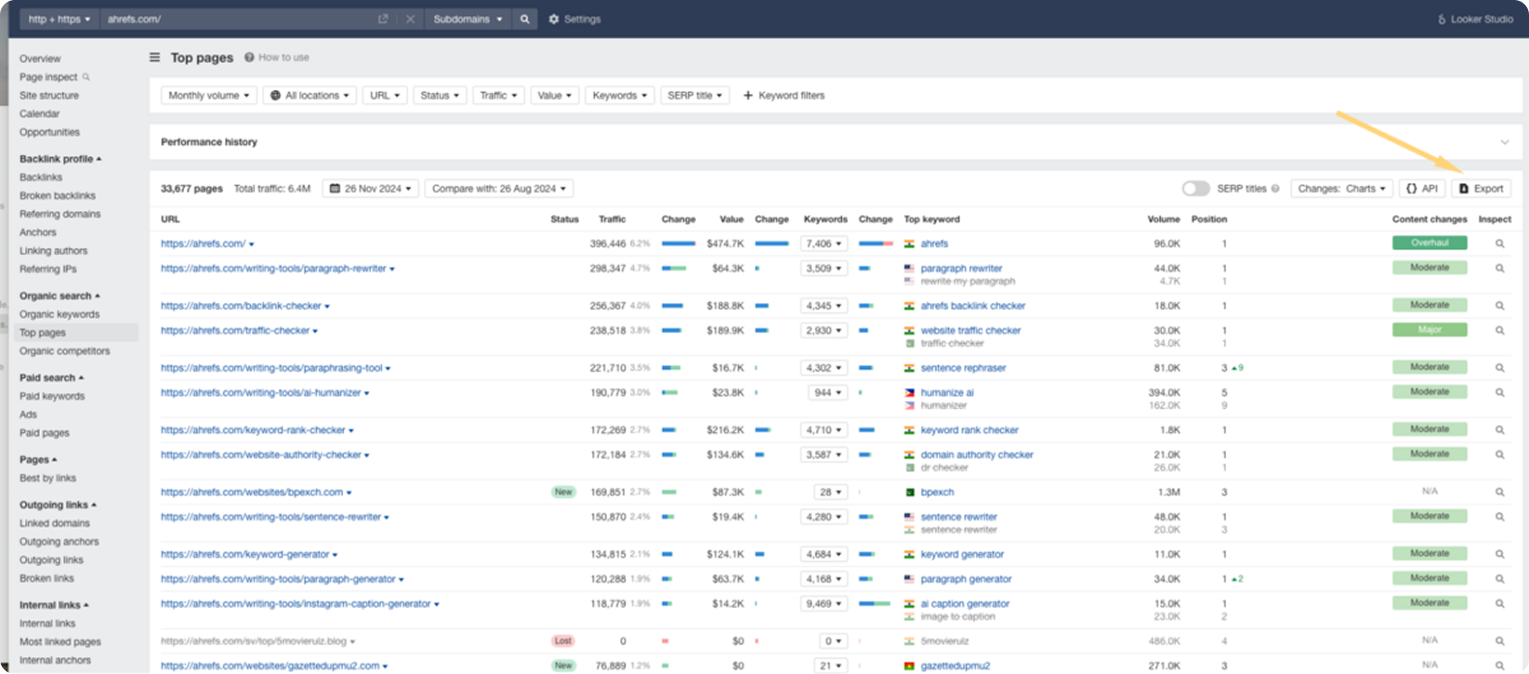Inspect the paraphrasing-tool row magnifier icon
This screenshot has height=674, width=1529.
1499,368
